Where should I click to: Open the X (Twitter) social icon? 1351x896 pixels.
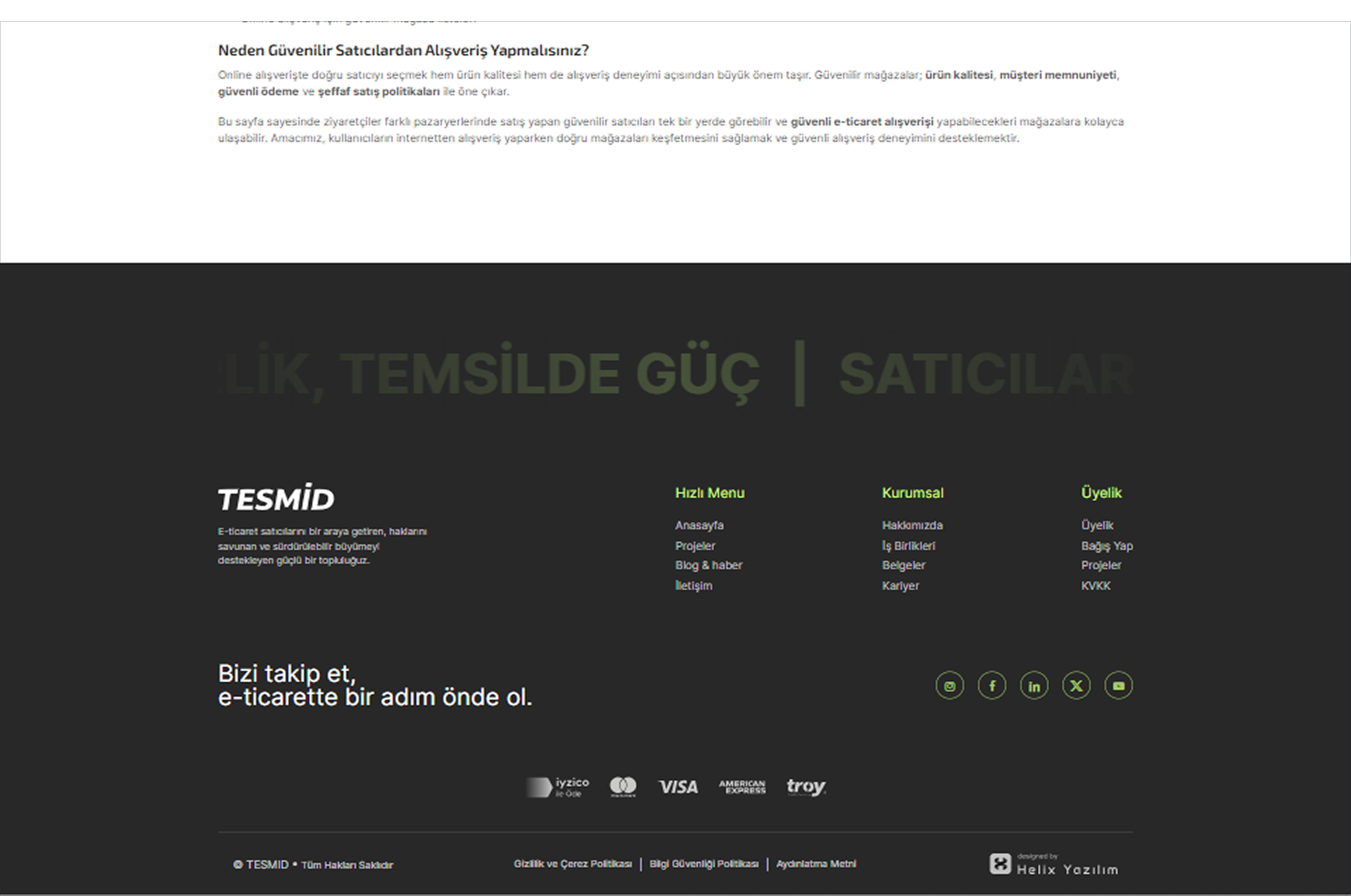pyautogui.click(x=1076, y=686)
